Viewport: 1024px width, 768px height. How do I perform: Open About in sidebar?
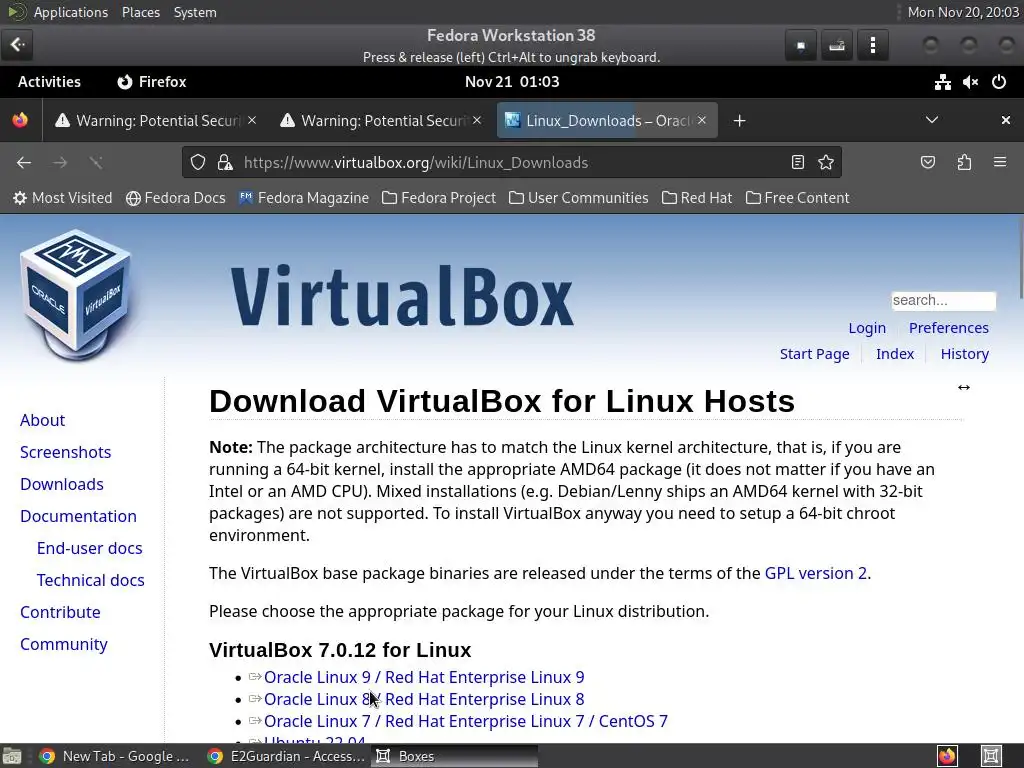[42, 420]
